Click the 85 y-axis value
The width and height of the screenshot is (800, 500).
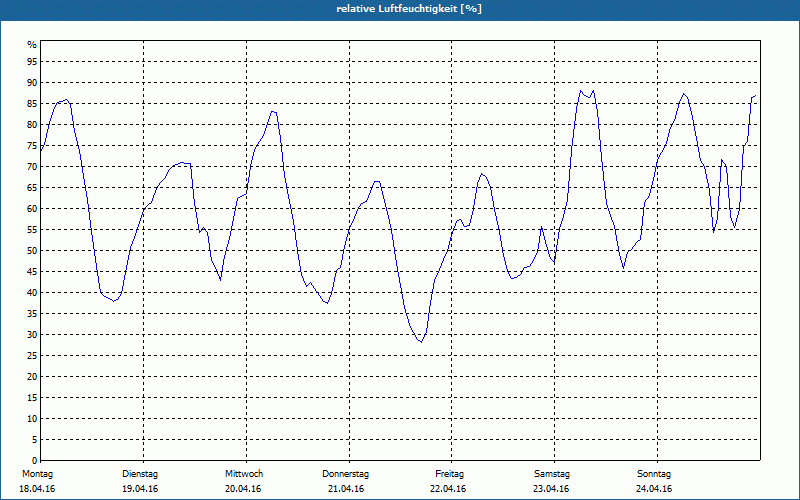click(x=32, y=104)
